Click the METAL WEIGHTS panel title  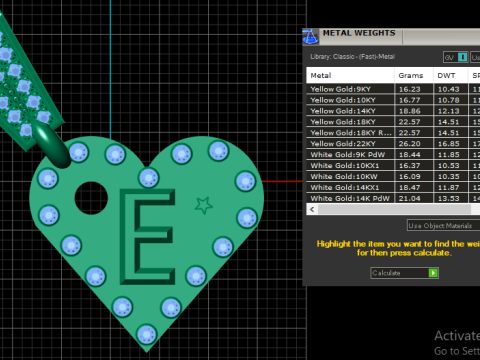pyautogui.click(x=359, y=33)
